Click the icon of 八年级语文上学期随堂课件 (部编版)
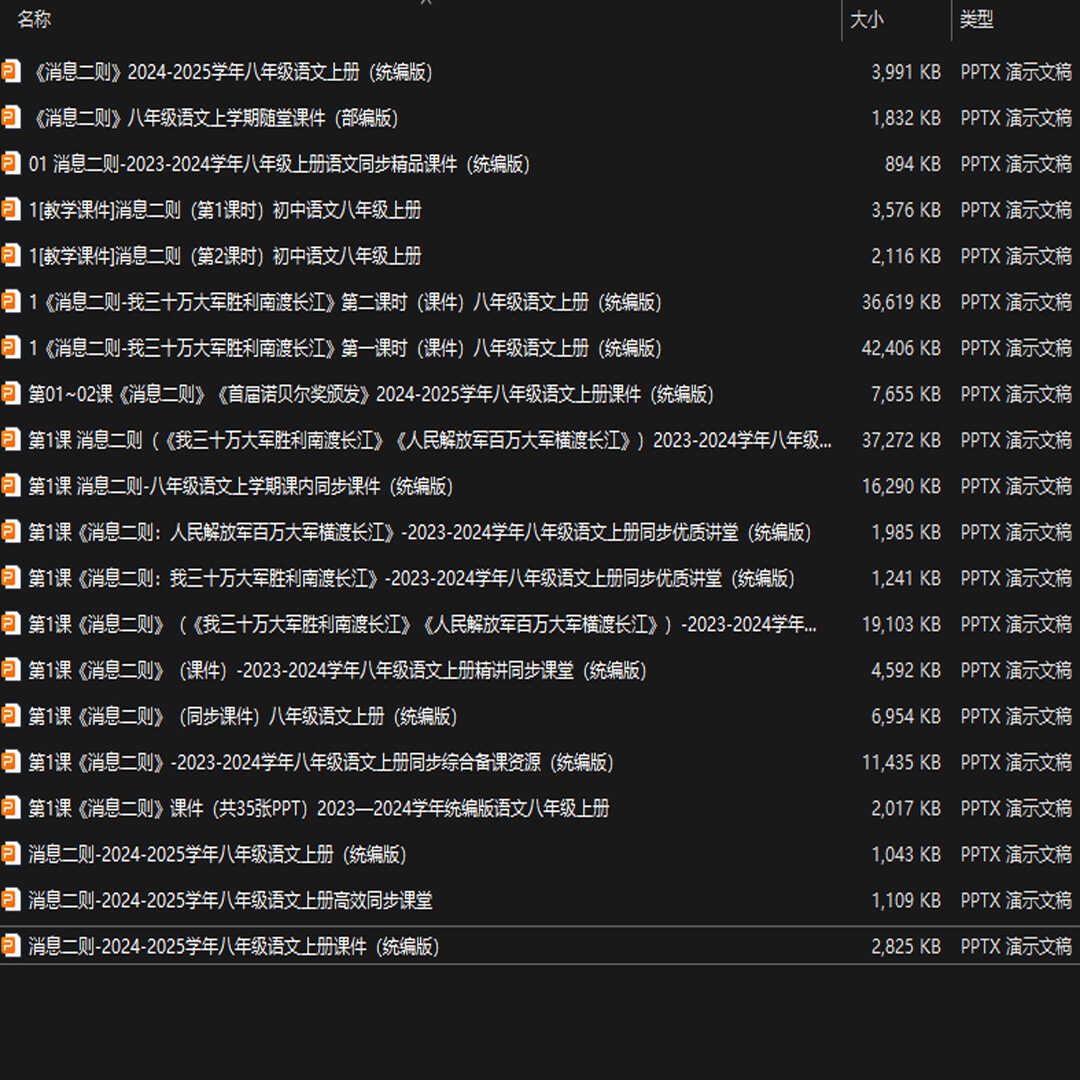The height and width of the screenshot is (1080, 1080). (11, 118)
